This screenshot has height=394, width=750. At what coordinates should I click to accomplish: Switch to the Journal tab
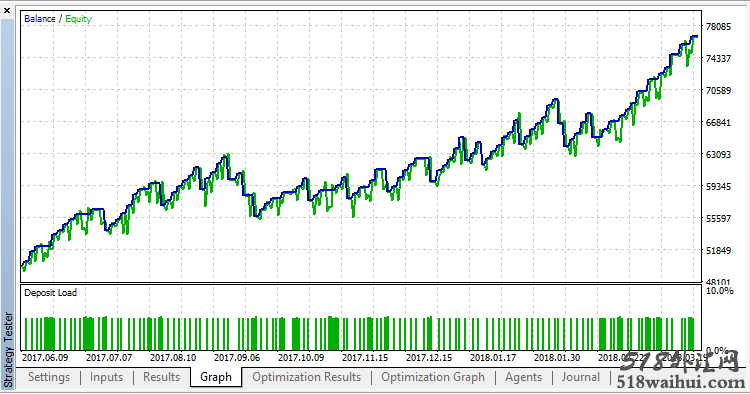point(581,377)
